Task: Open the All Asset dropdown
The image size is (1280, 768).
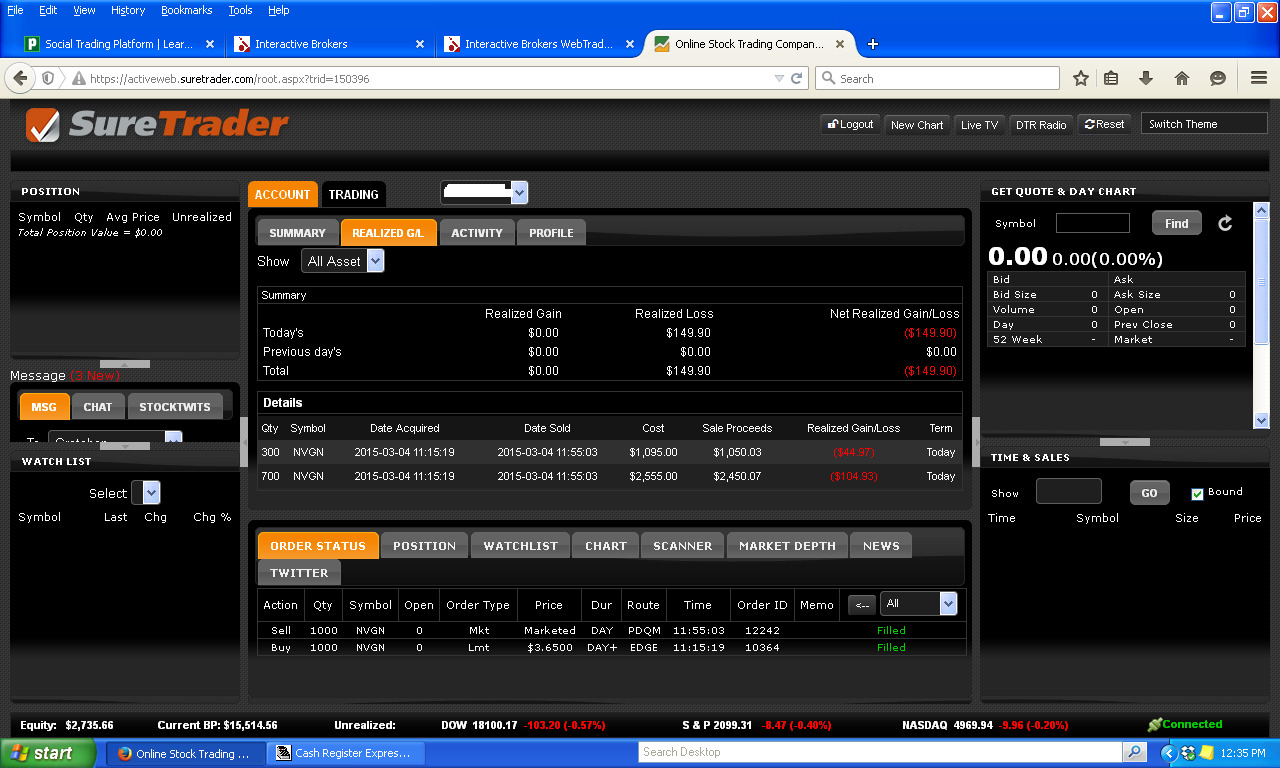Action: [x=375, y=261]
